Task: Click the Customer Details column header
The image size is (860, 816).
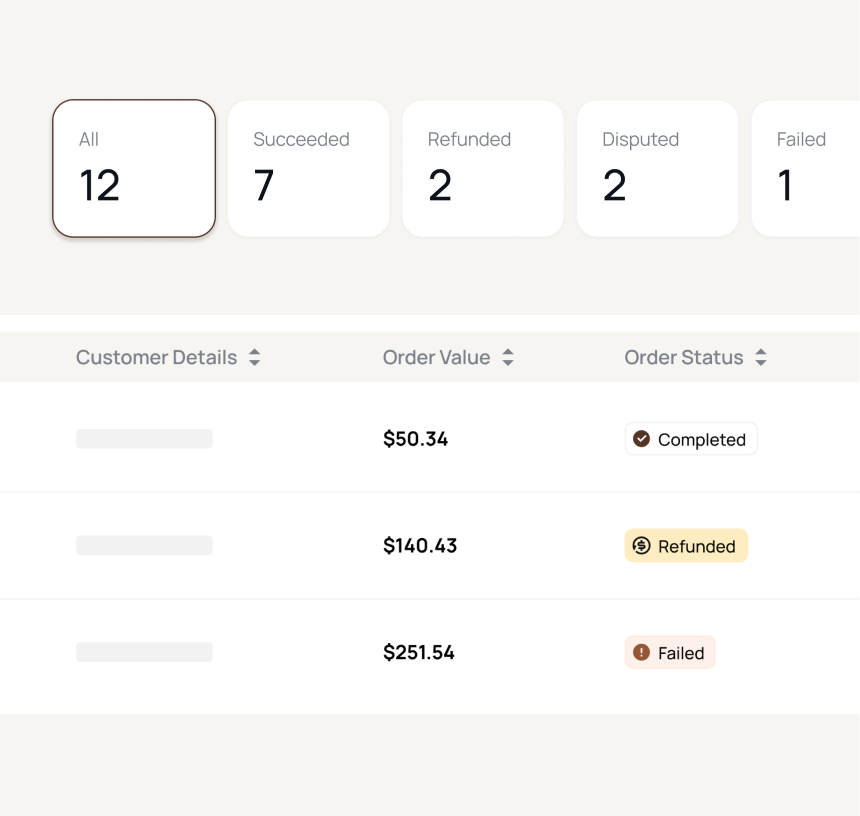Action: 157,357
